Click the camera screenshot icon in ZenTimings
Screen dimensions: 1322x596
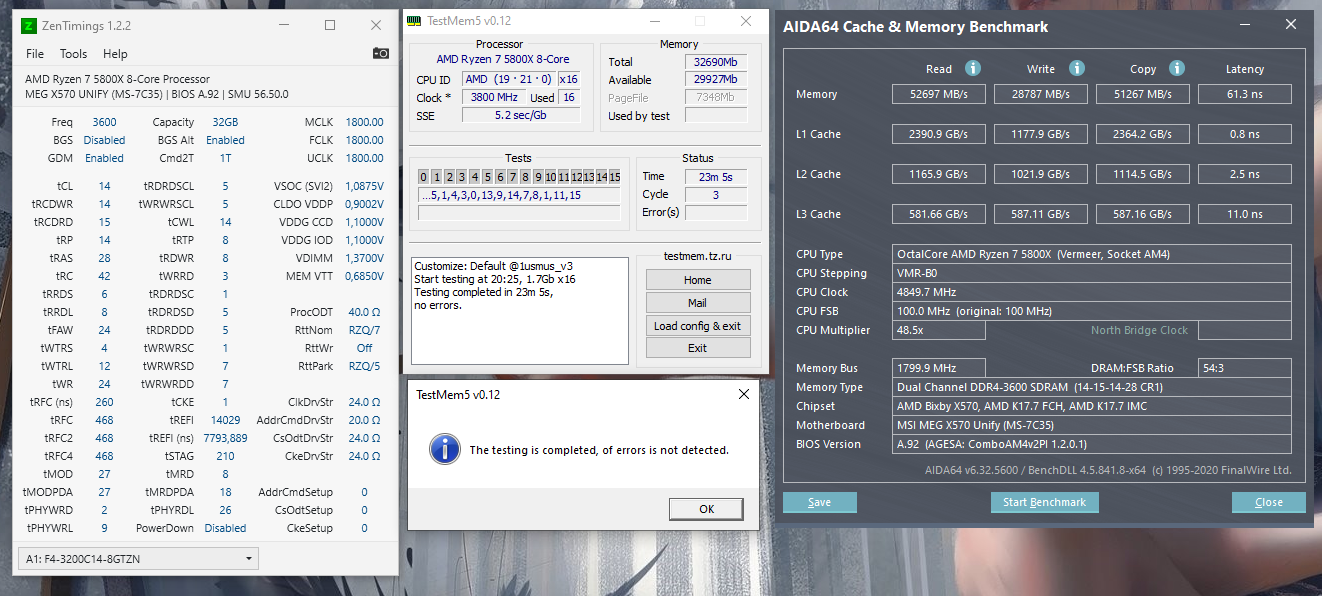click(x=381, y=53)
